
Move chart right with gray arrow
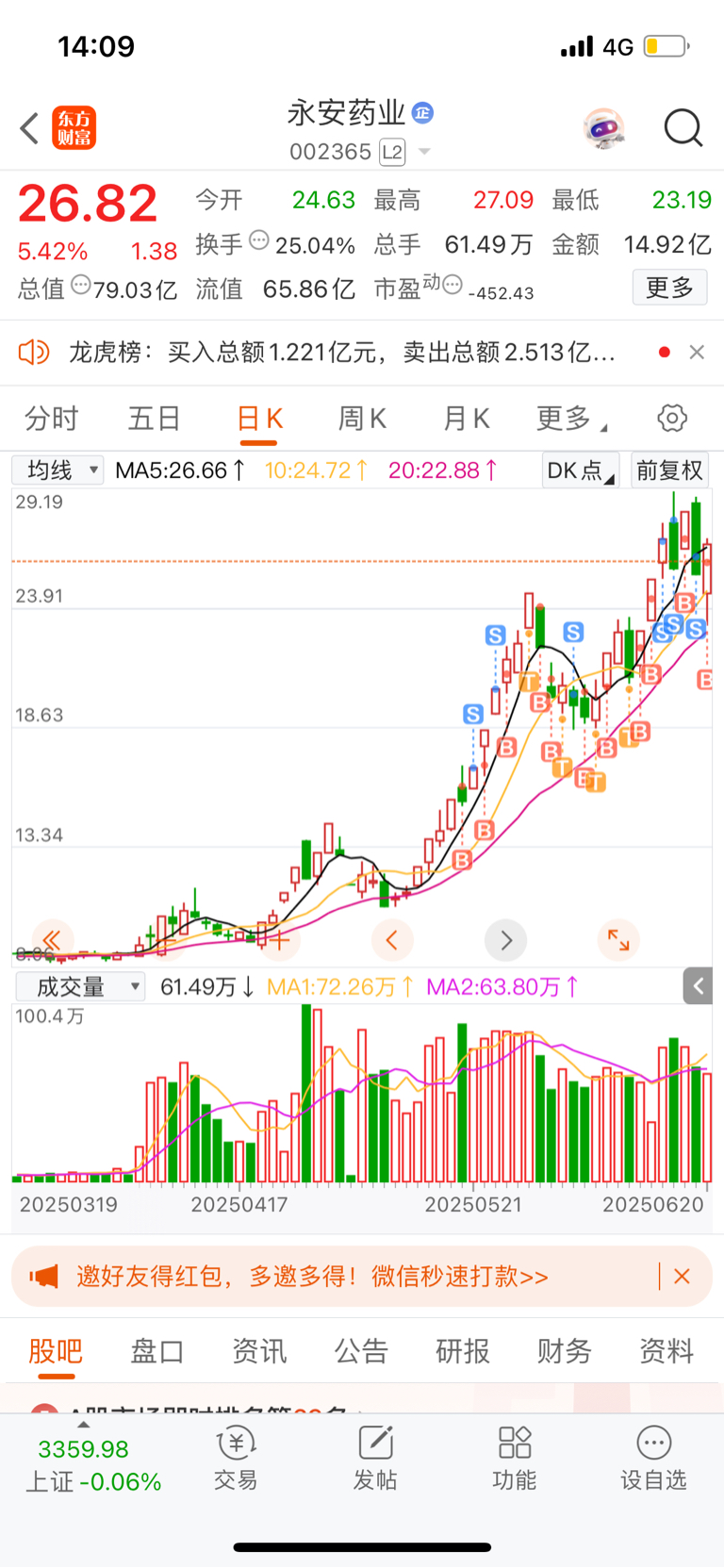pyautogui.click(x=505, y=939)
